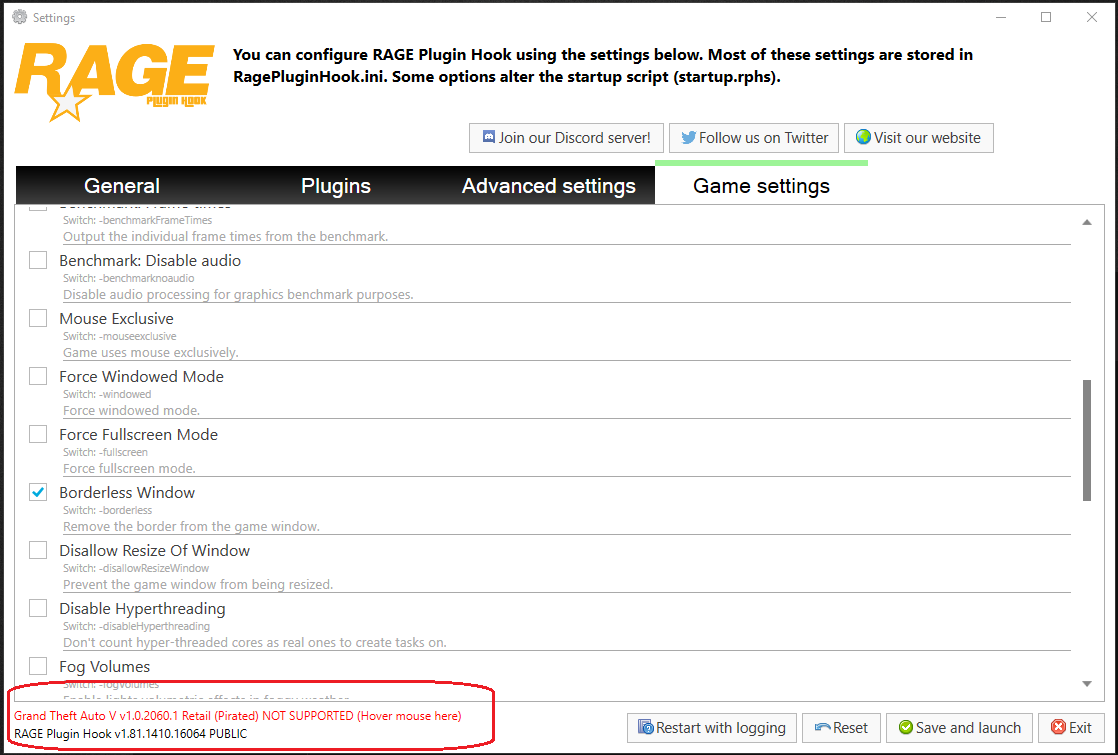The width and height of the screenshot is (1118, 755).
Task: Click the 'Force windowed mode.' description
Action: [131, 410]
